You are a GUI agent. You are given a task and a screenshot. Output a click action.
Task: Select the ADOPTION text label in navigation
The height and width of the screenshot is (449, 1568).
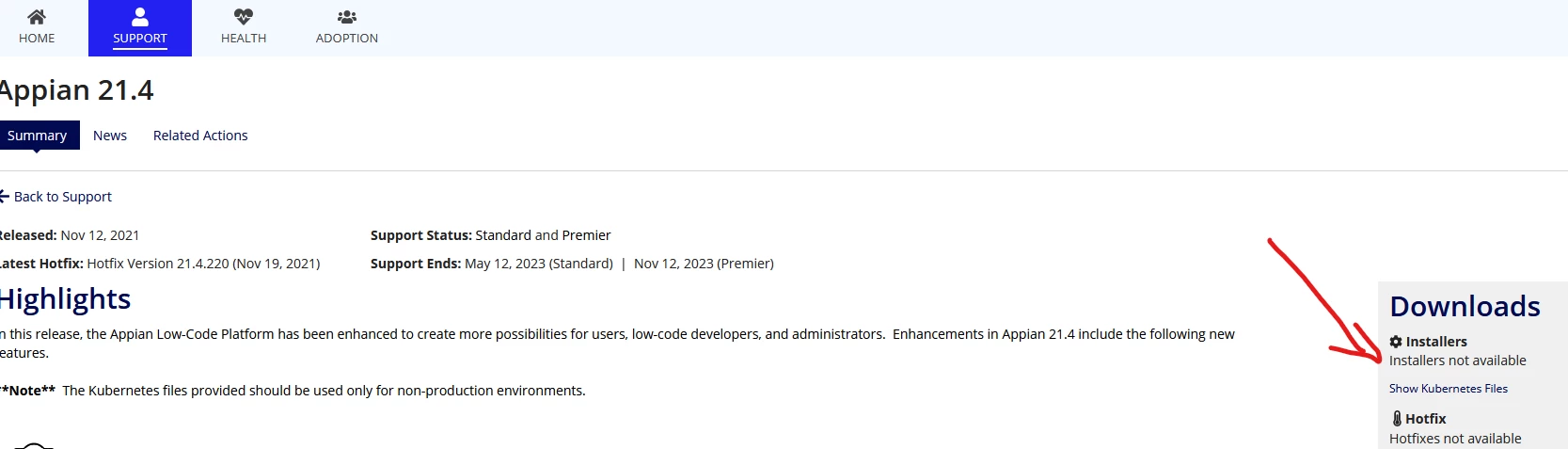347,39
